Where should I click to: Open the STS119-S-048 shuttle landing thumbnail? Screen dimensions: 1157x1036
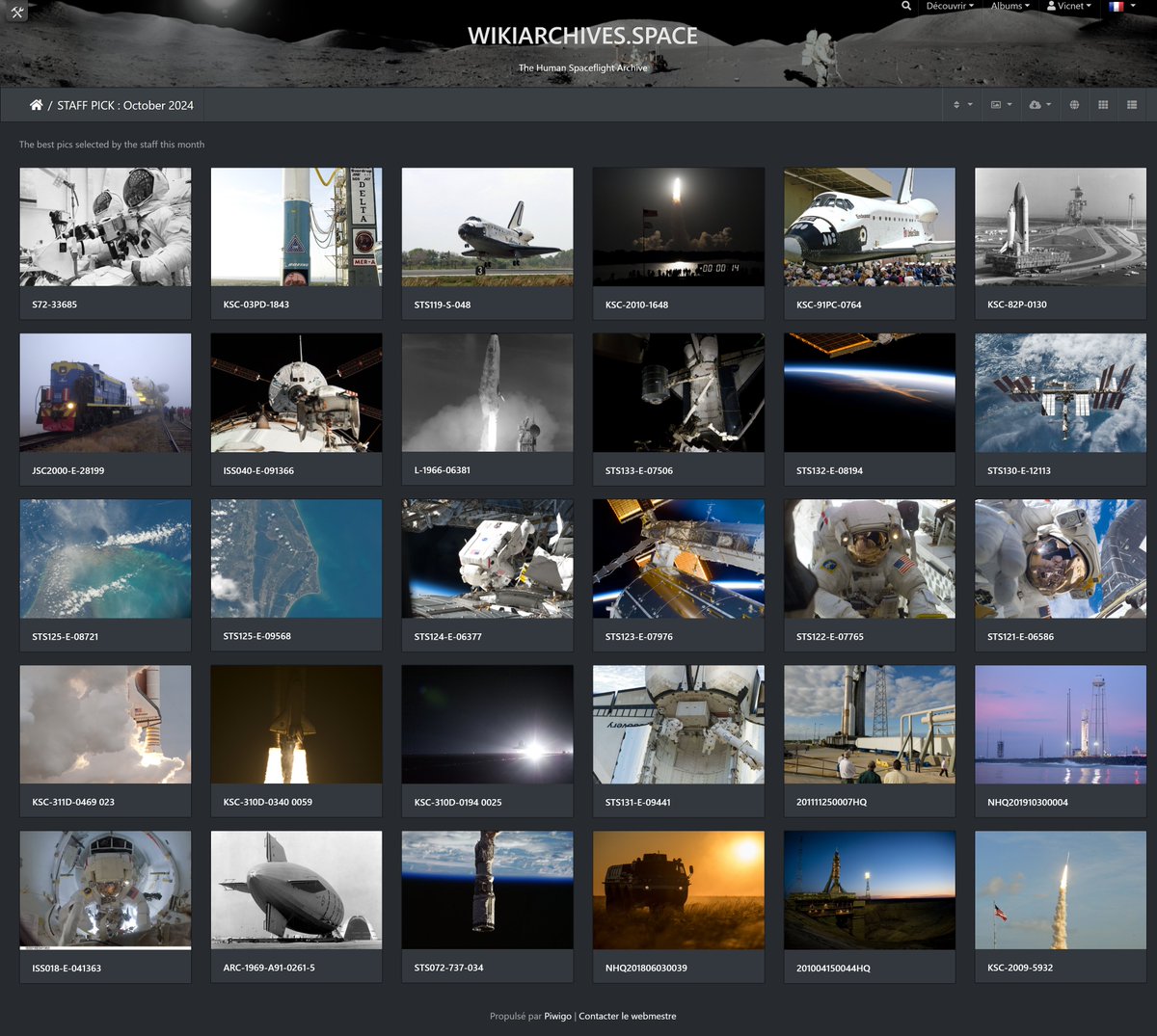pos(487,226)
